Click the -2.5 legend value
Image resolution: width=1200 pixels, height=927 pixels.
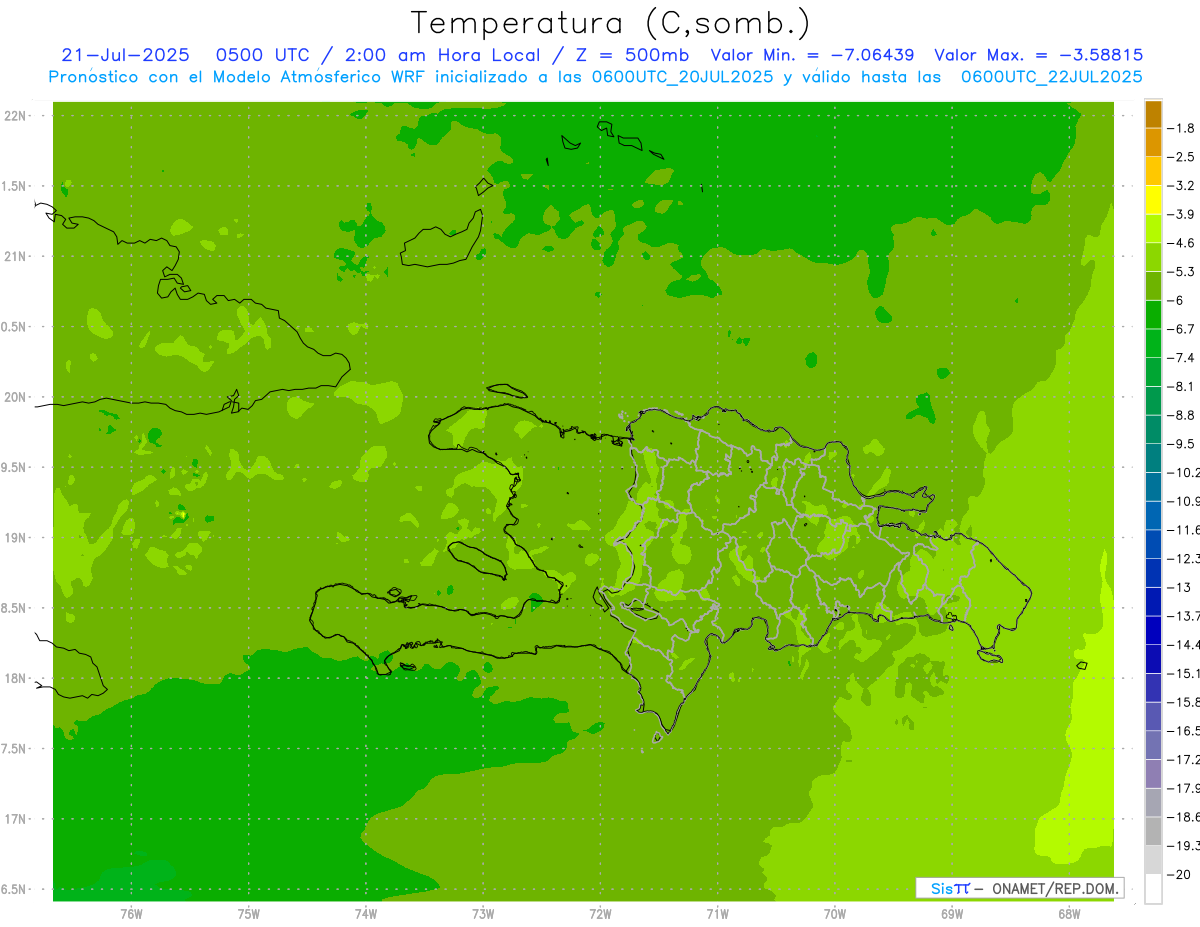point(1180,157)
